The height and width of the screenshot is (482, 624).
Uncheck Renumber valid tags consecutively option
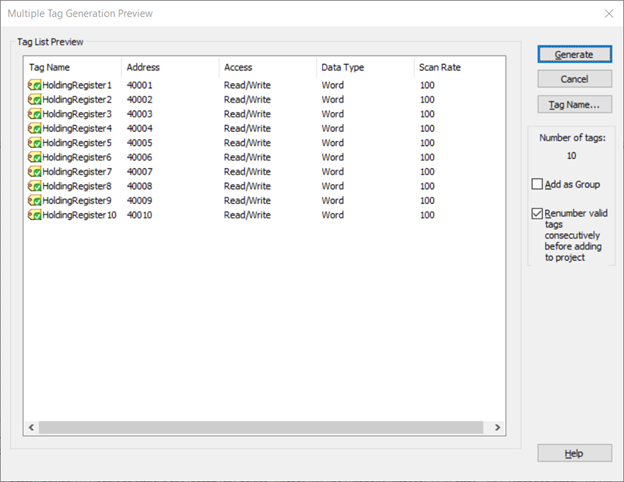pyautogui.click(x=538, y=213)
